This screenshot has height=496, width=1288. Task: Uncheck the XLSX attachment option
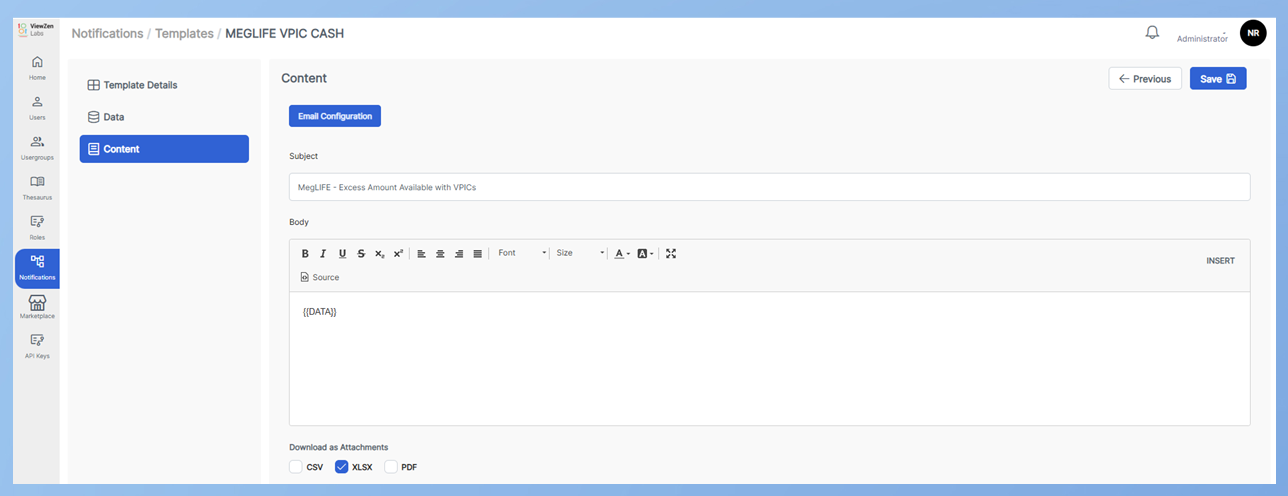342,467
